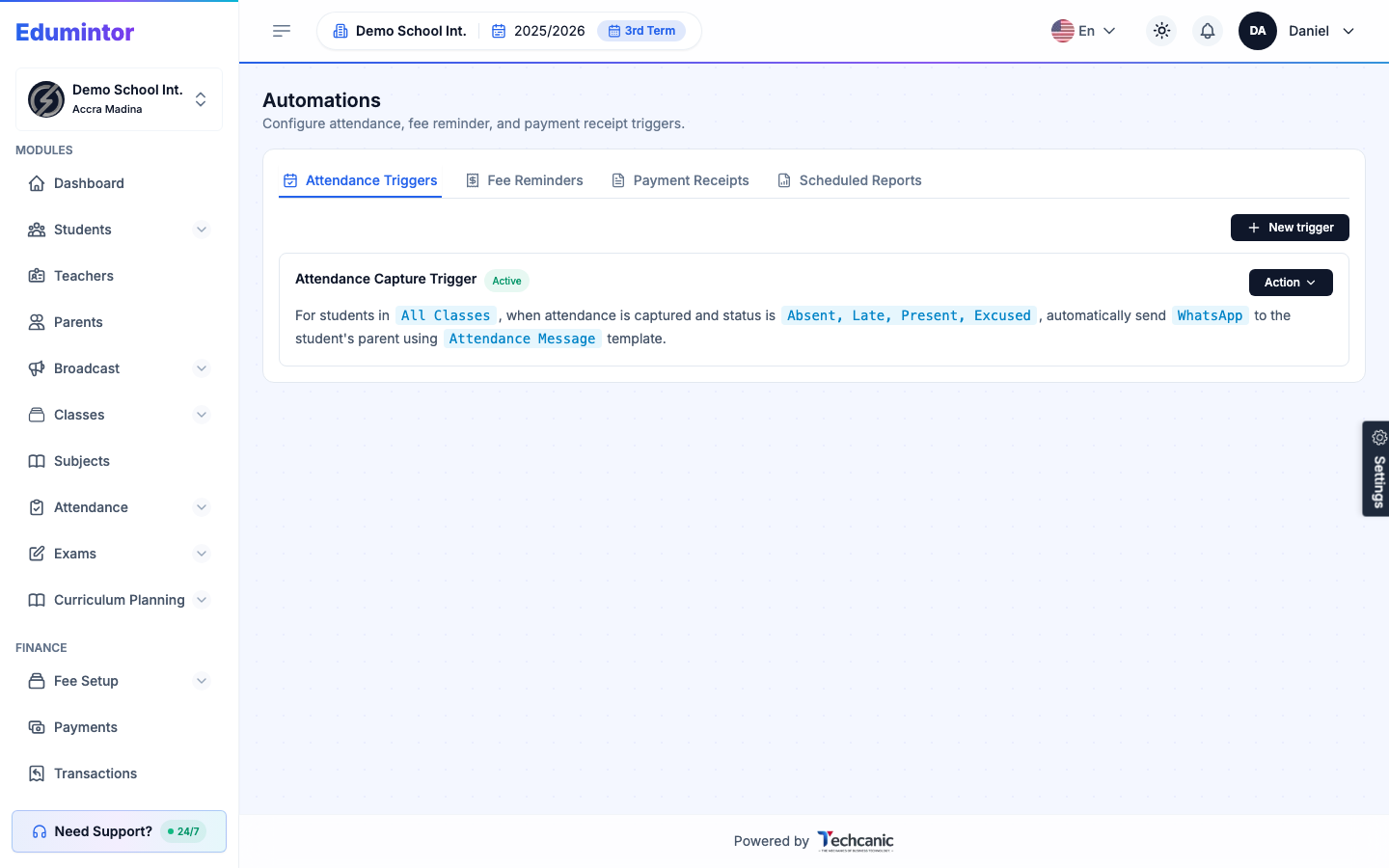Expand the Broadcast submenu chevron
1389x868 pixels.
tap(202, 368)
